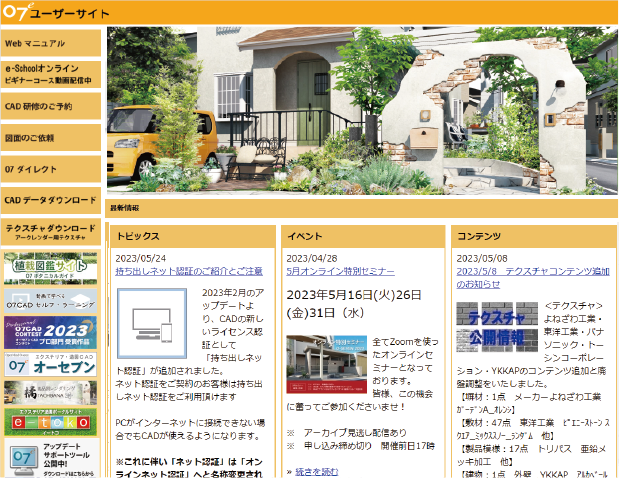The width and height of the screenshot is (619, 478).
Task: Open the O7CAD Self Learning banner
Action: tap(50, 299)
